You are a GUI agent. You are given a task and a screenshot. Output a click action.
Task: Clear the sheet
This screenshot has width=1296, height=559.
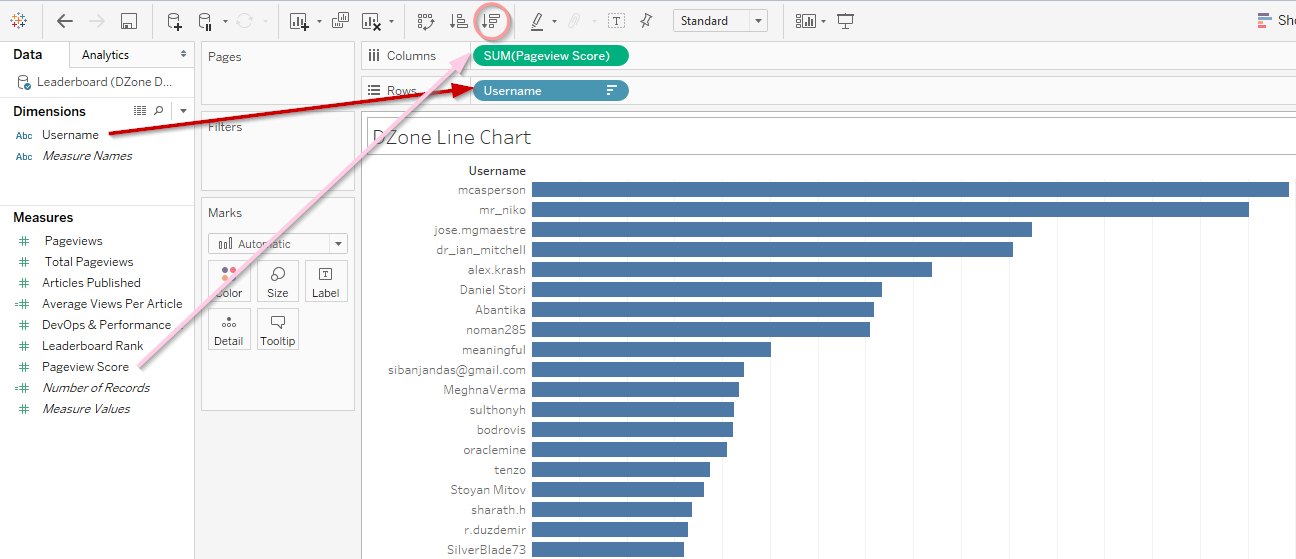pyautogui.click(x=371, y=20)
